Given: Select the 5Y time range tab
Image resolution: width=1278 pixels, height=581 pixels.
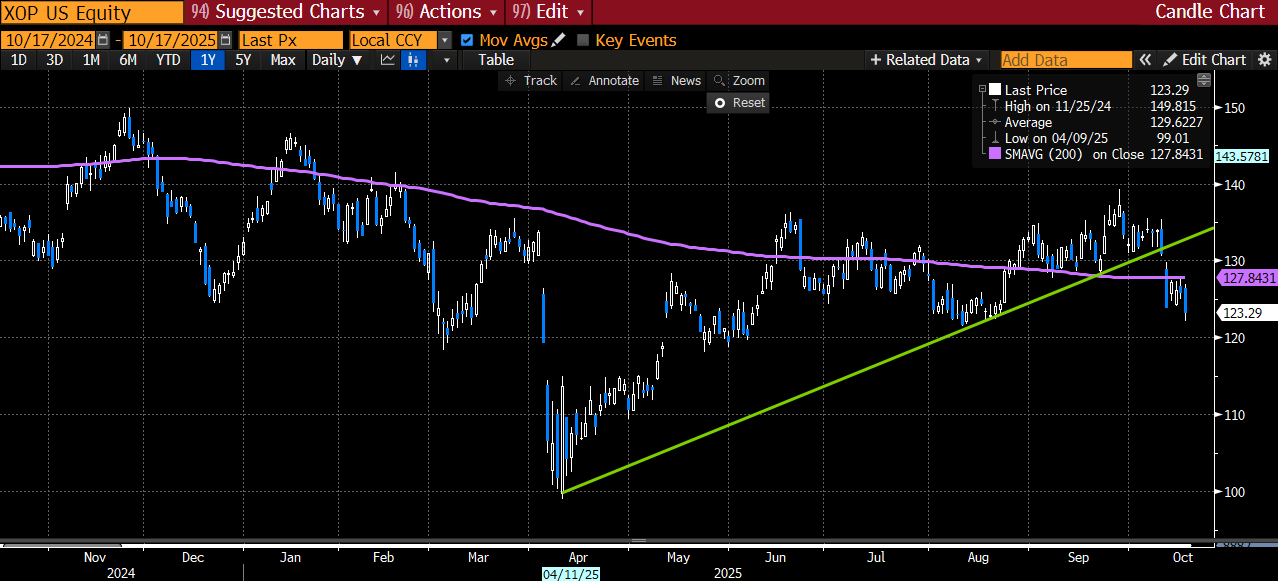Looking at the screenshot, I should tap(244, 60).
